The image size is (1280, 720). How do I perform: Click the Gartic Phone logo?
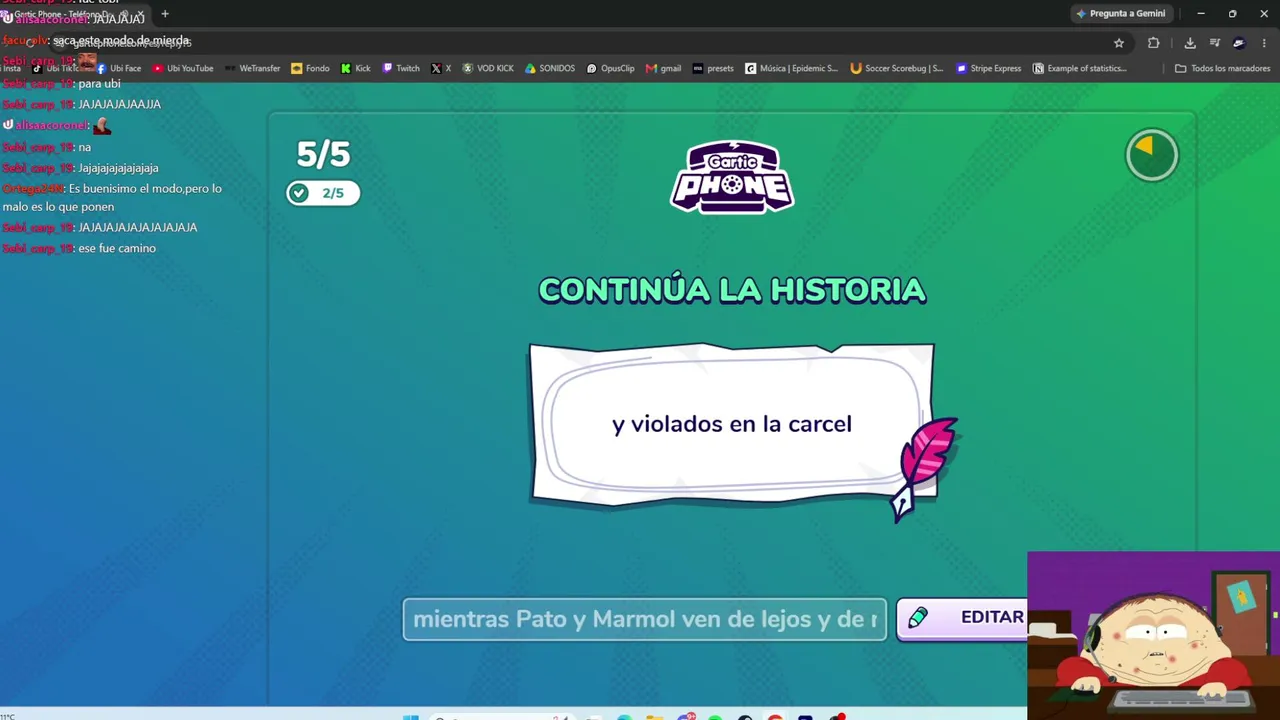click(x=732, y=176)
